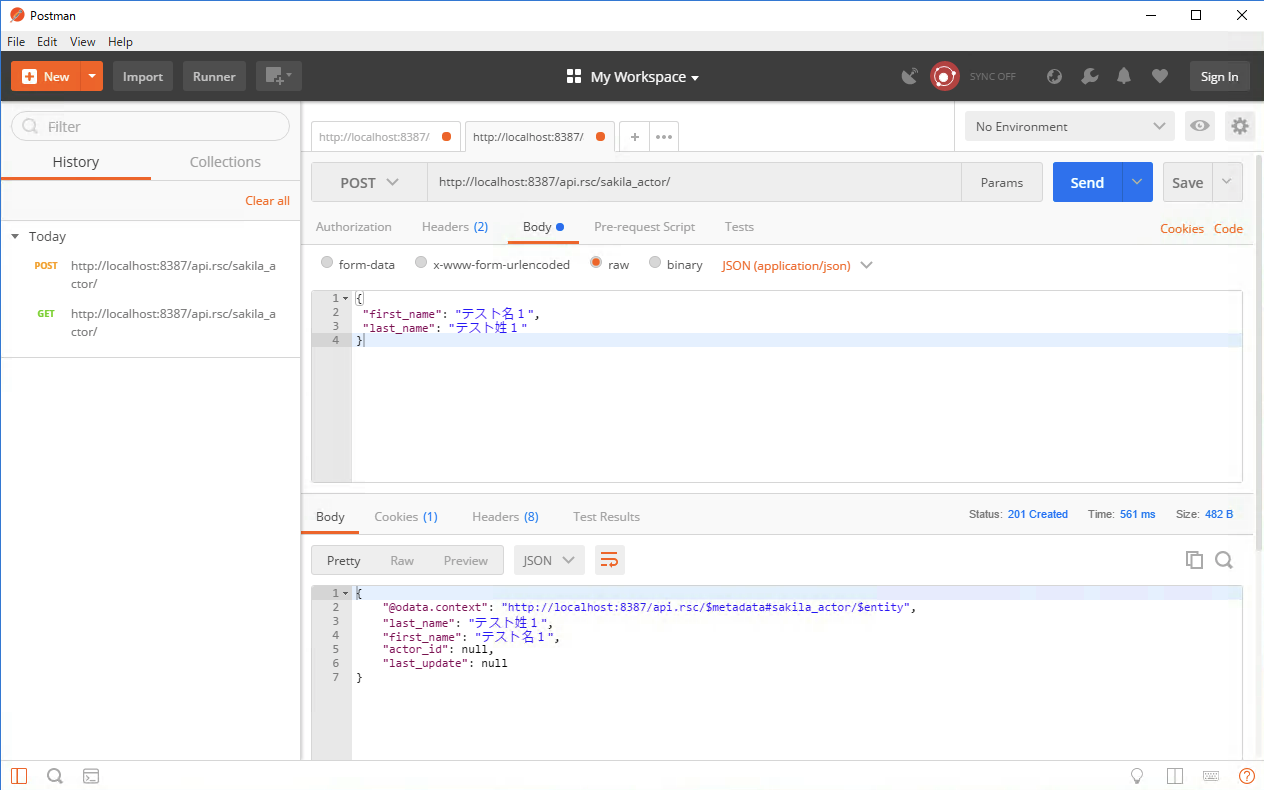Viewport: 1264px width, 790px height.
Task: Collapse the request body JSON fold arrow
Action: [x=345, y=298]
